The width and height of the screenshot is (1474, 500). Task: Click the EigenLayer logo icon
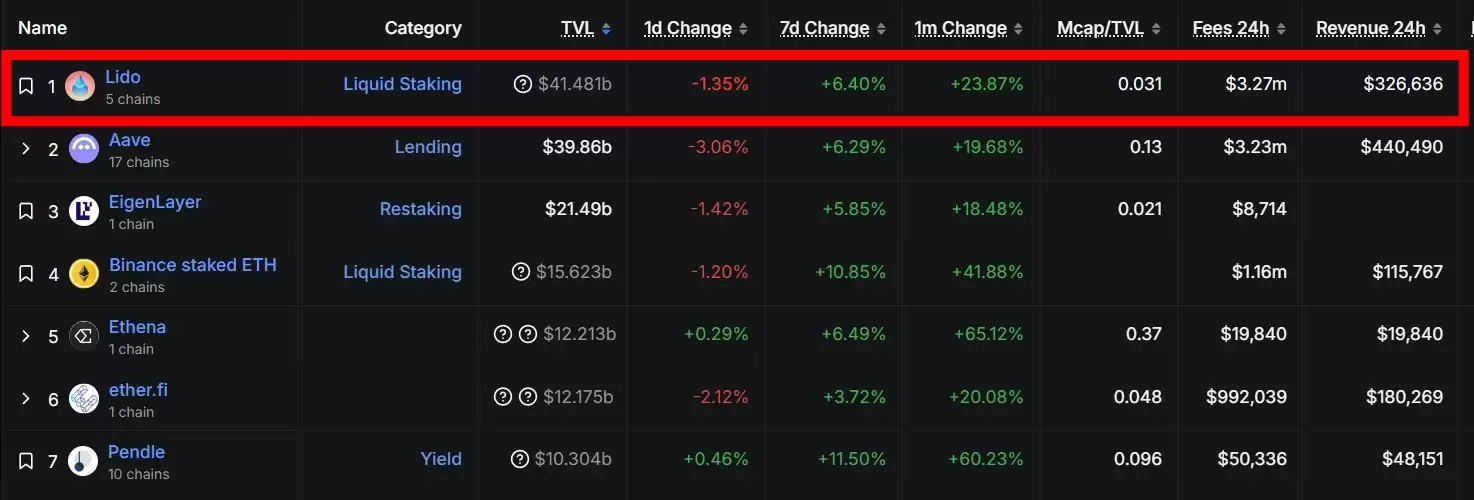coord(84,211)
